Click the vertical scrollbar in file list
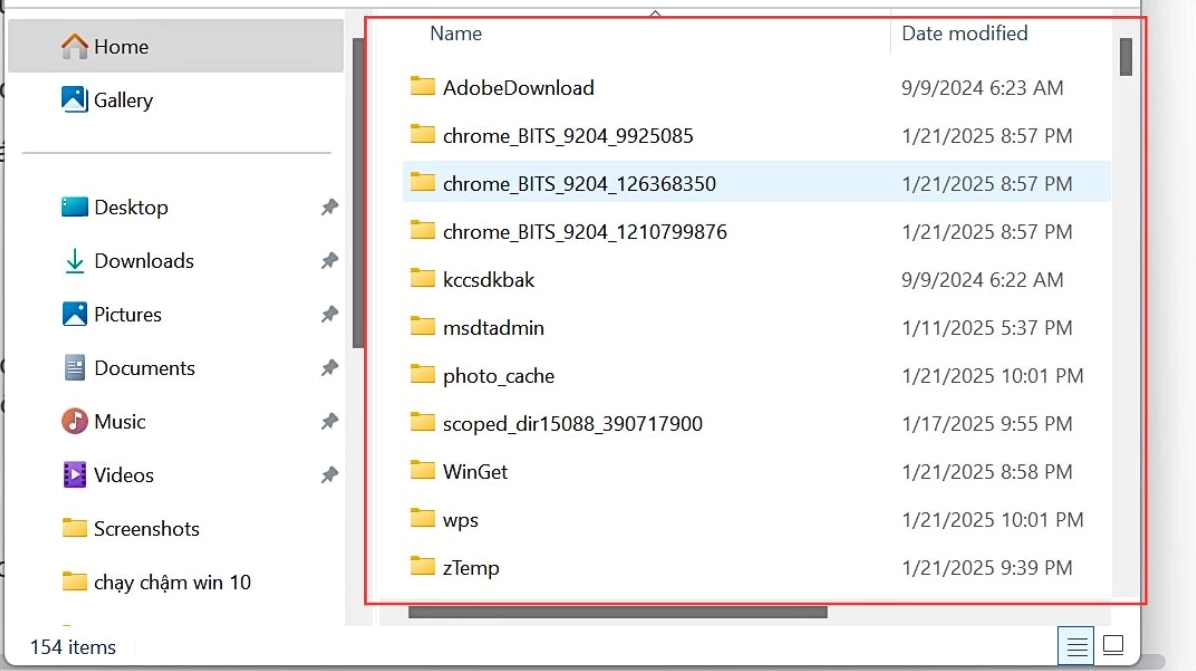Viewport: 1196px width, 671px height. 1125,57
